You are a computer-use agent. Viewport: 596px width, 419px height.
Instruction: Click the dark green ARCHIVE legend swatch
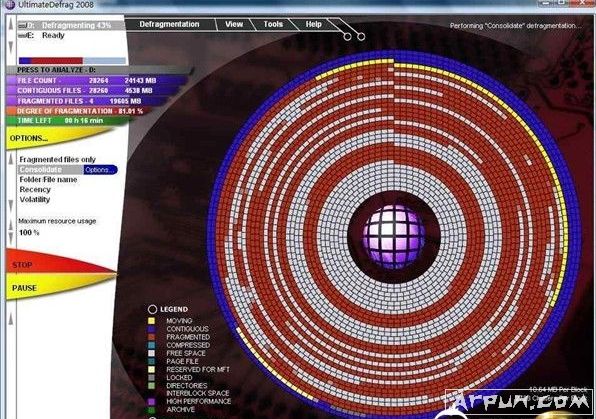click(x=151, y=410)
